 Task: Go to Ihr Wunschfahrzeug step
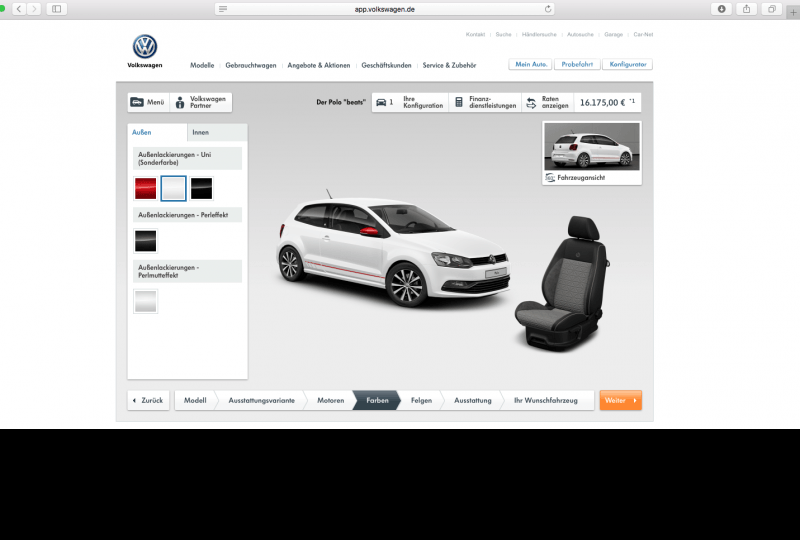[545, 400]
